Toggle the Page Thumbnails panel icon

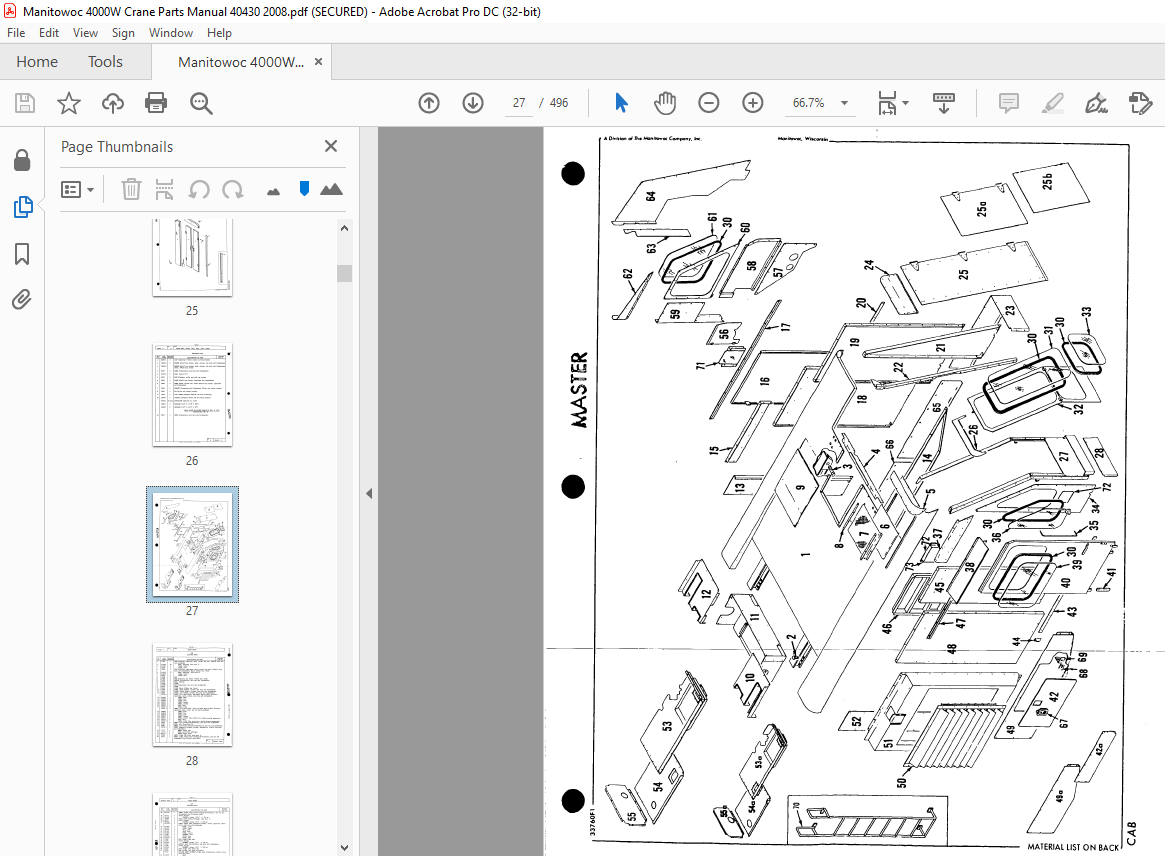[22, 207]
